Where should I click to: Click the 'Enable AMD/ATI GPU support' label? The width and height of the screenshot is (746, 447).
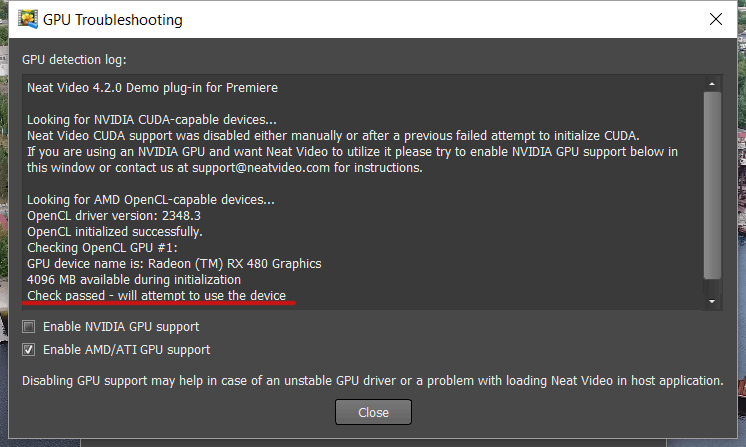tap(127, 350)
